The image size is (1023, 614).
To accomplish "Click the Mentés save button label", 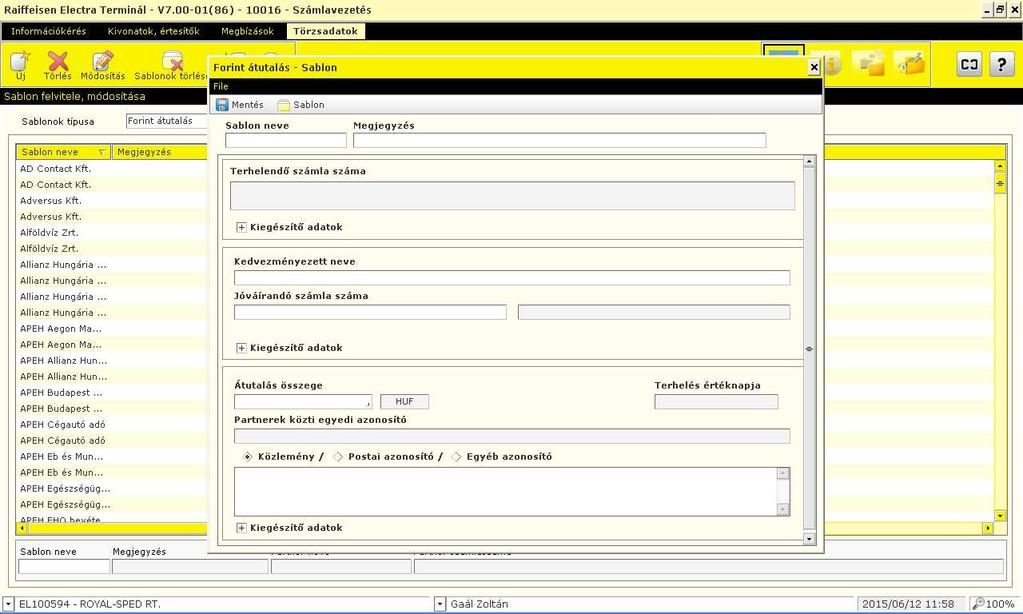I will (247, 104).
